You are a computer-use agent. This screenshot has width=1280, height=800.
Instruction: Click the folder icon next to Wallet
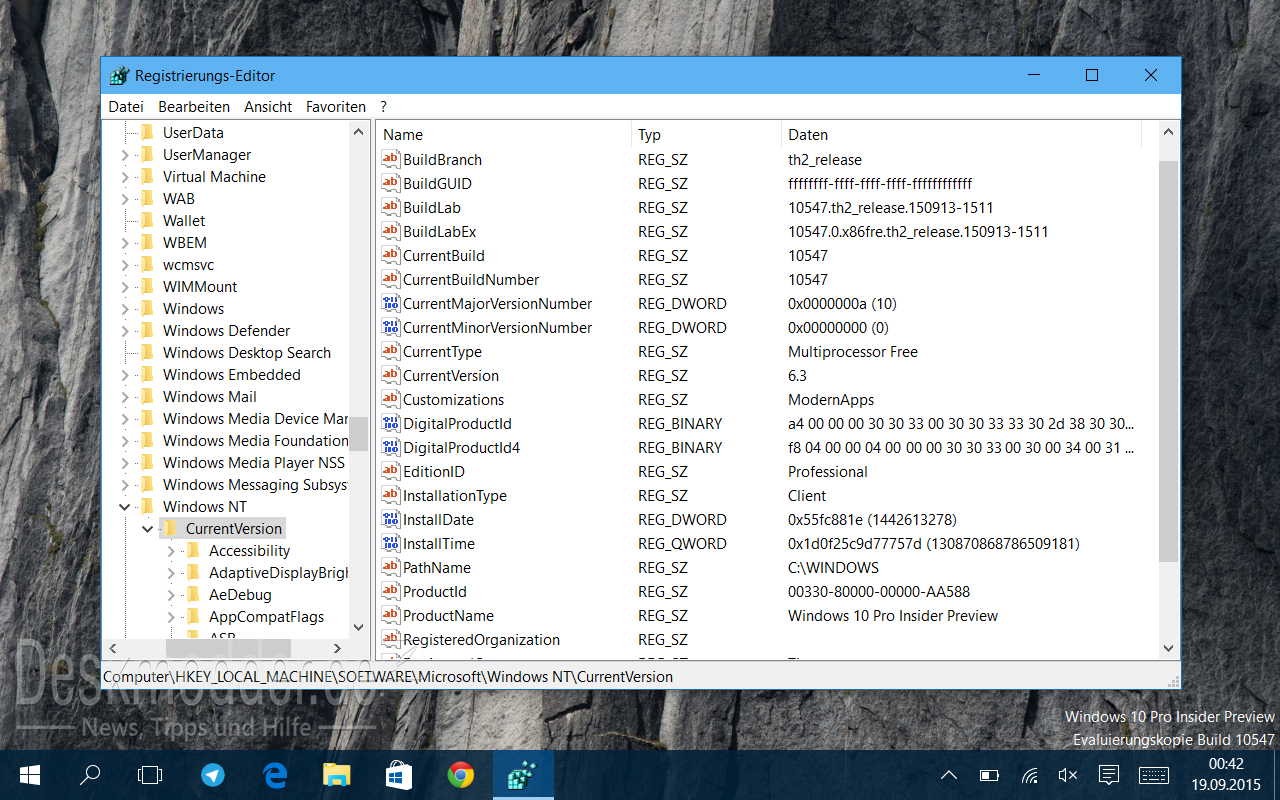[x=147, y=220]
